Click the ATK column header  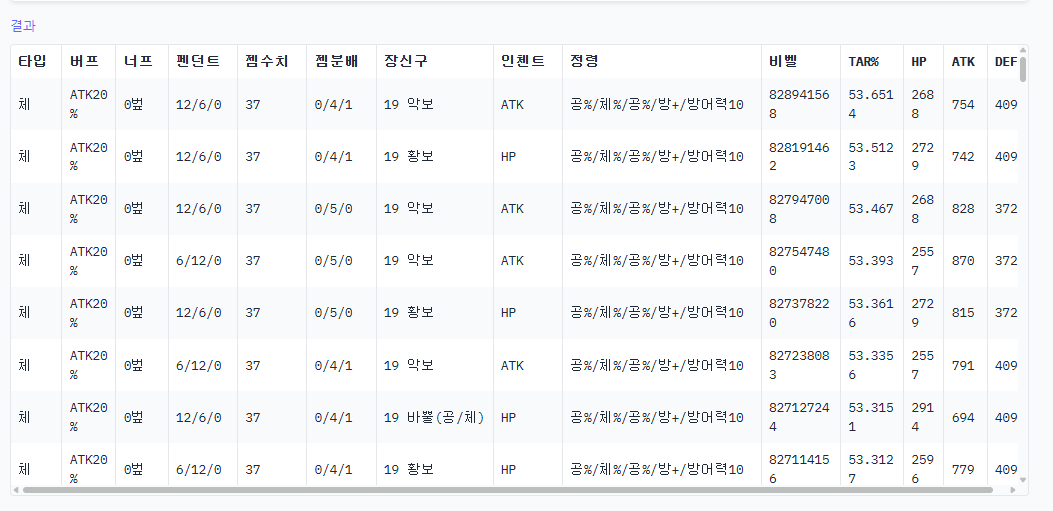pyautogui.click(x=963, y=61)
